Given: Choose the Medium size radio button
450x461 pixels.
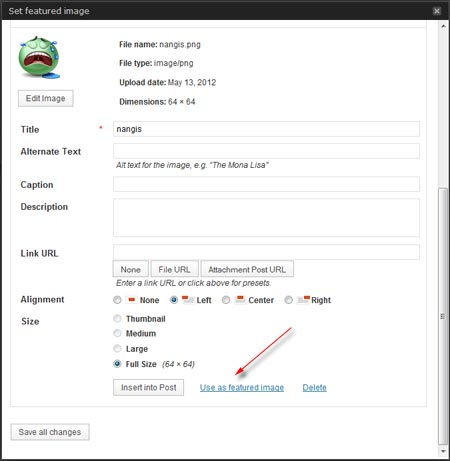Looking at the screenshot, I should 117,333.
